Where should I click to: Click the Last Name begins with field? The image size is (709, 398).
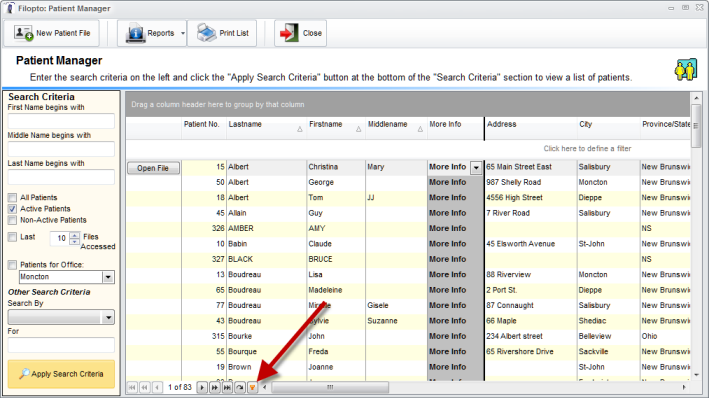click(61, 177)
